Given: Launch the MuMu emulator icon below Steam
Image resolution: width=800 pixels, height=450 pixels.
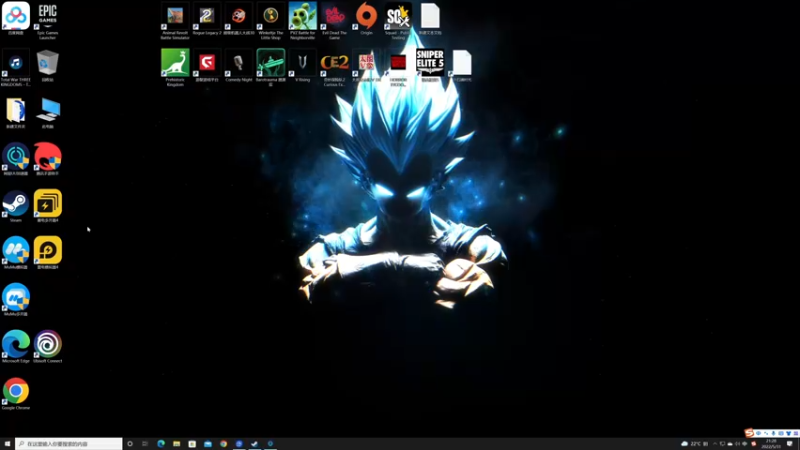Looking at the screenshot, I should (16, 253).
